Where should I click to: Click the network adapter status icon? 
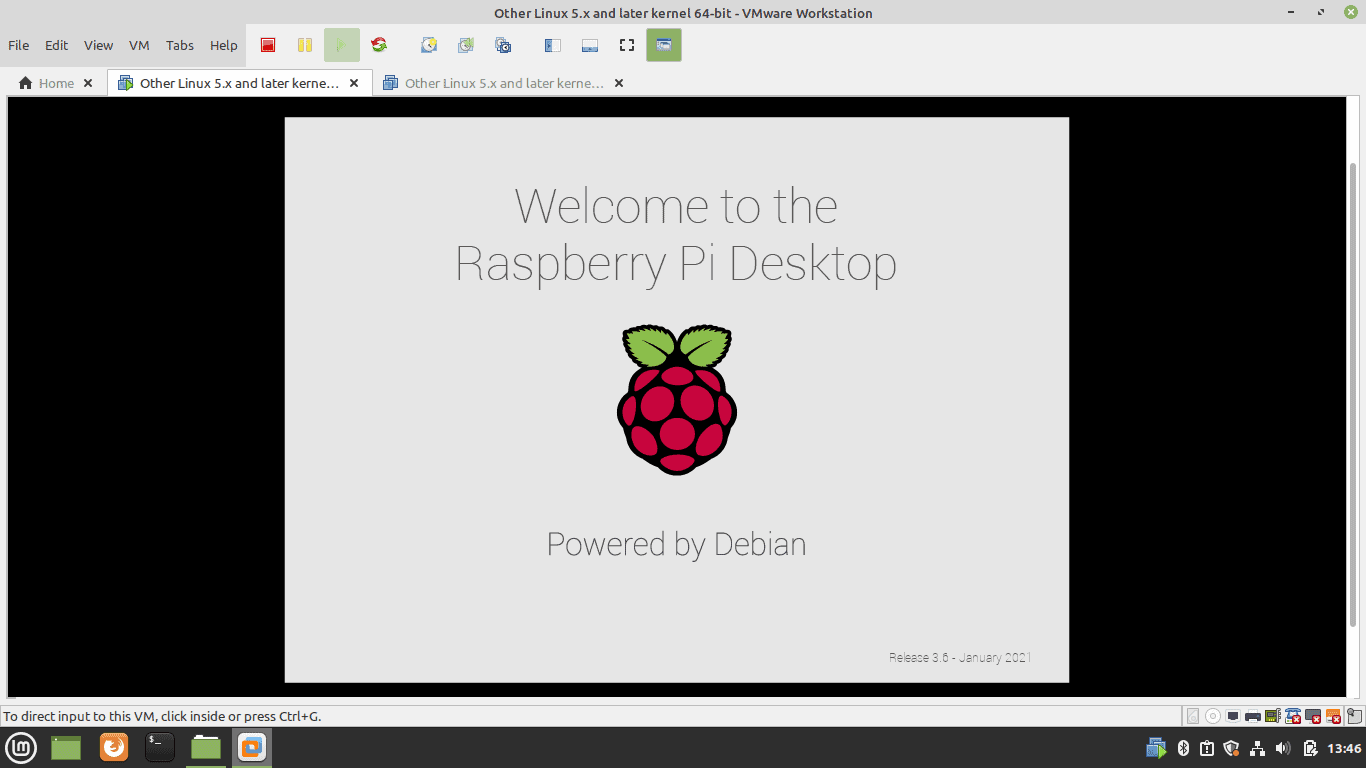coord(1233,716)
